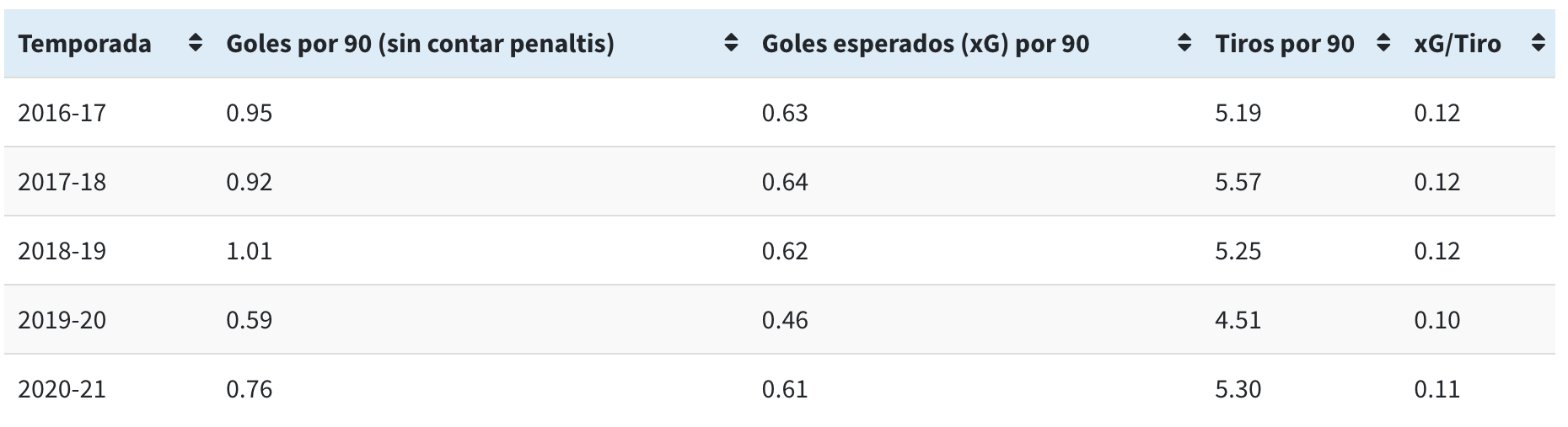This screenshot has height=427, width=1568.
Task: Click the 0.46 expected goals cell
Action: [784, 320]
